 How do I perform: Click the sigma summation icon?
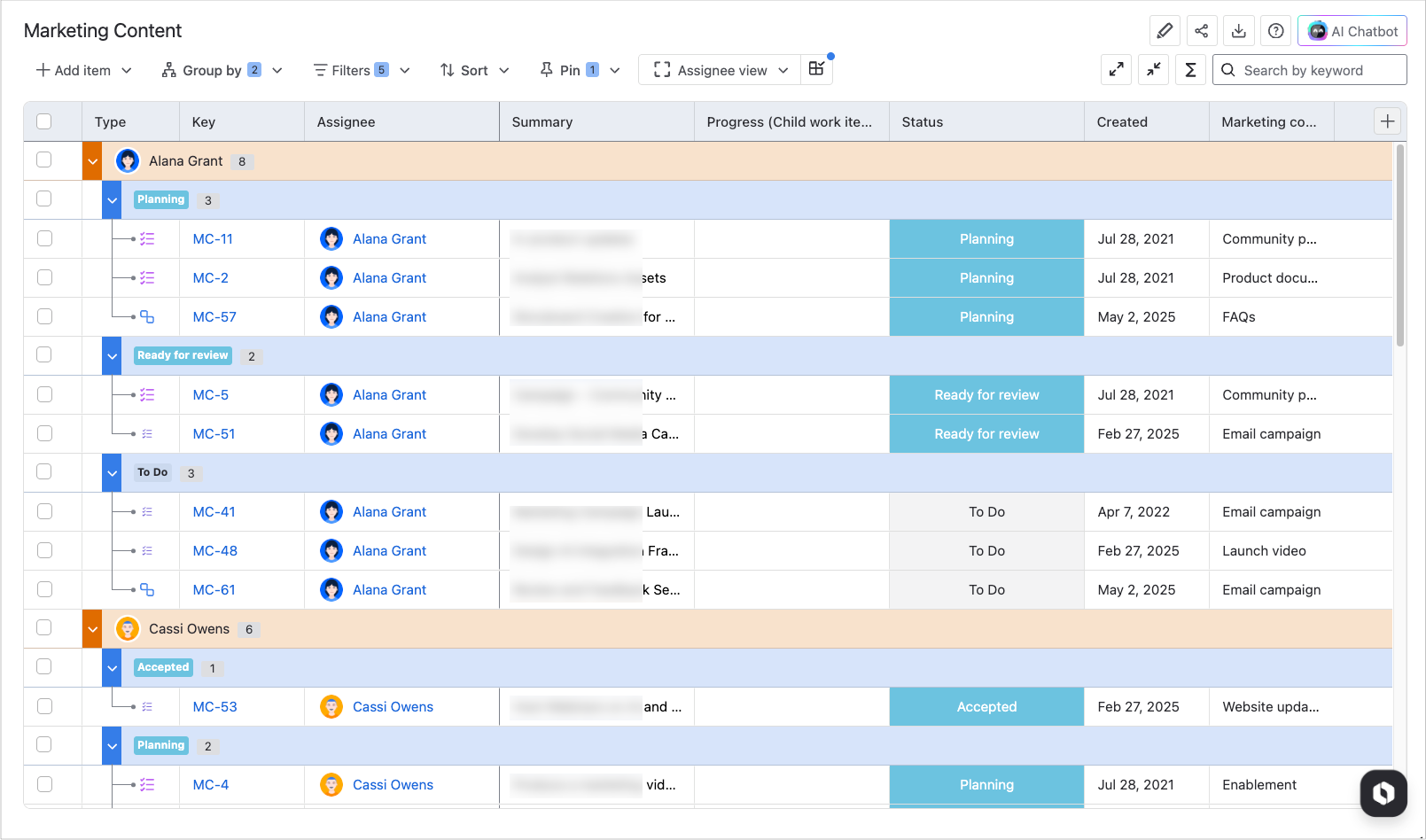point(1191,70)
